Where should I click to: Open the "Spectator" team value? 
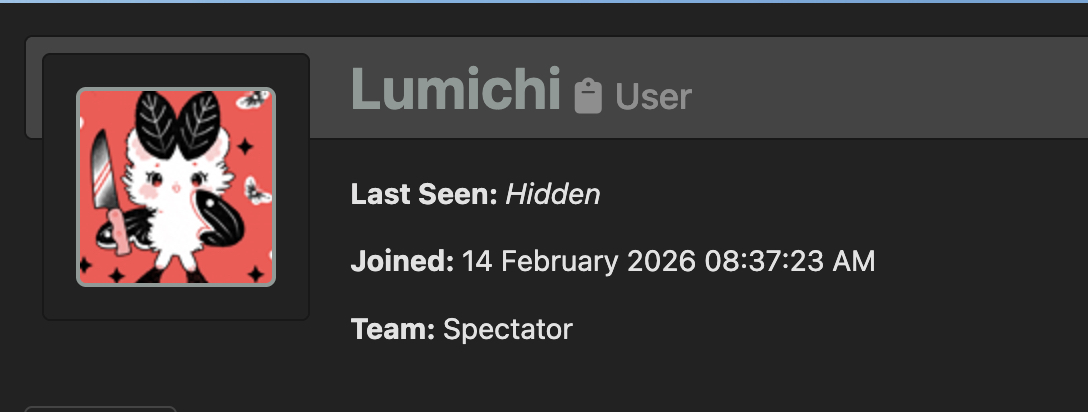[508, 329]
